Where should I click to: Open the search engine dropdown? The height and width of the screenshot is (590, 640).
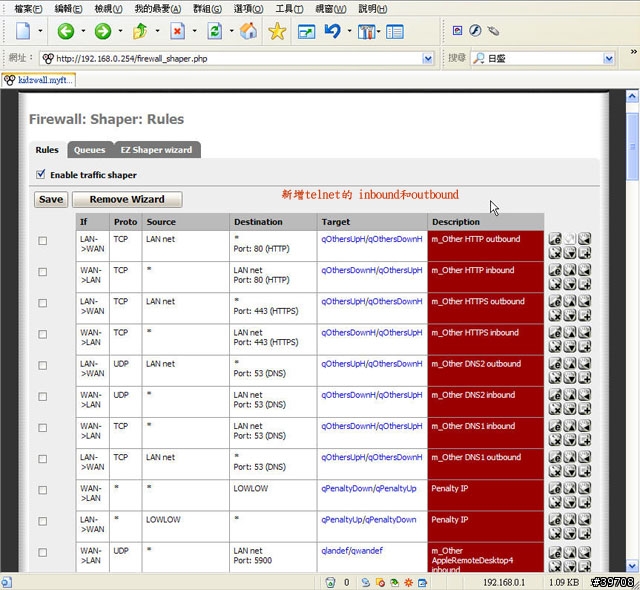click(609, 59)
